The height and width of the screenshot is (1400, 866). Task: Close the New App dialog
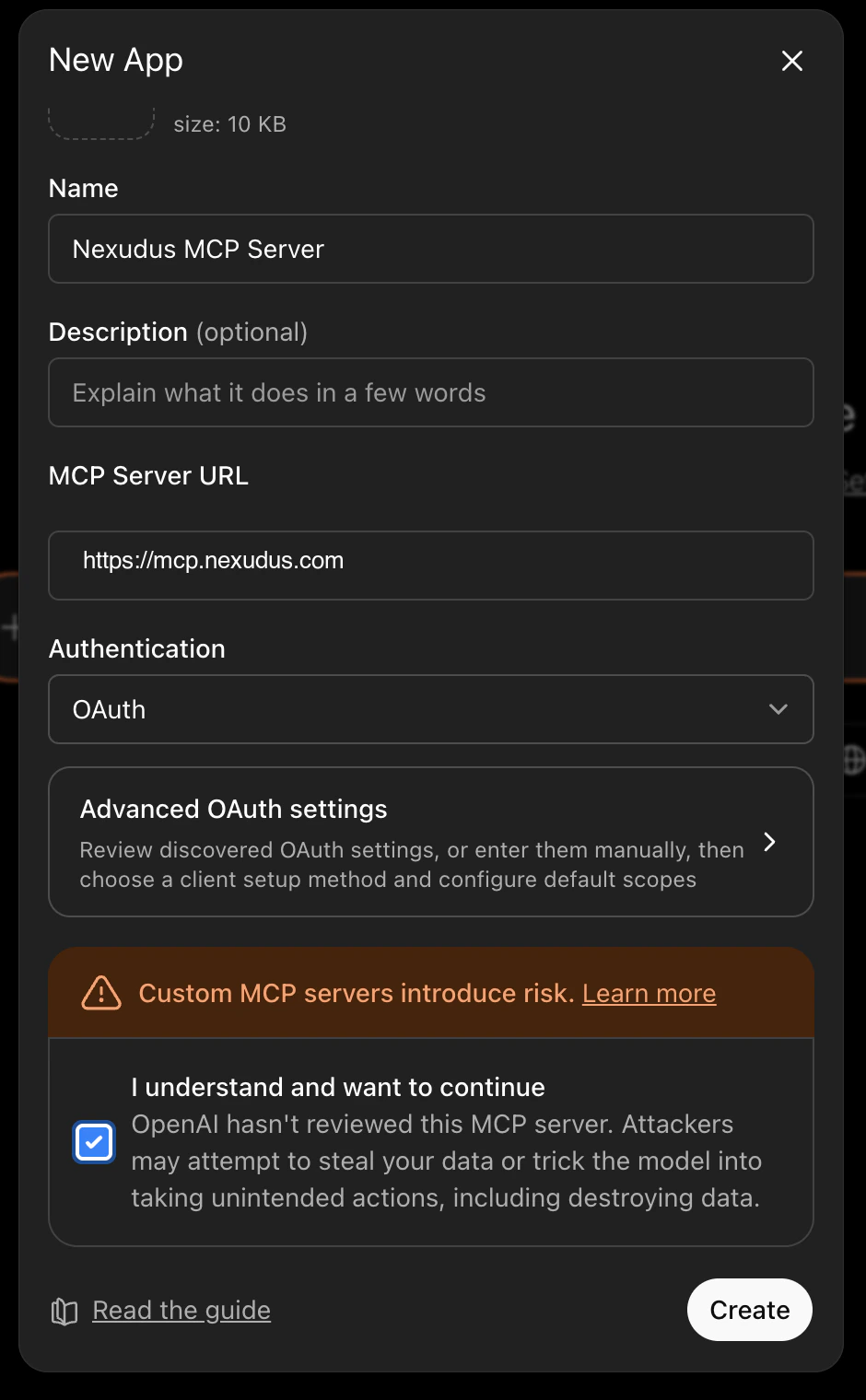coord(792,61)
